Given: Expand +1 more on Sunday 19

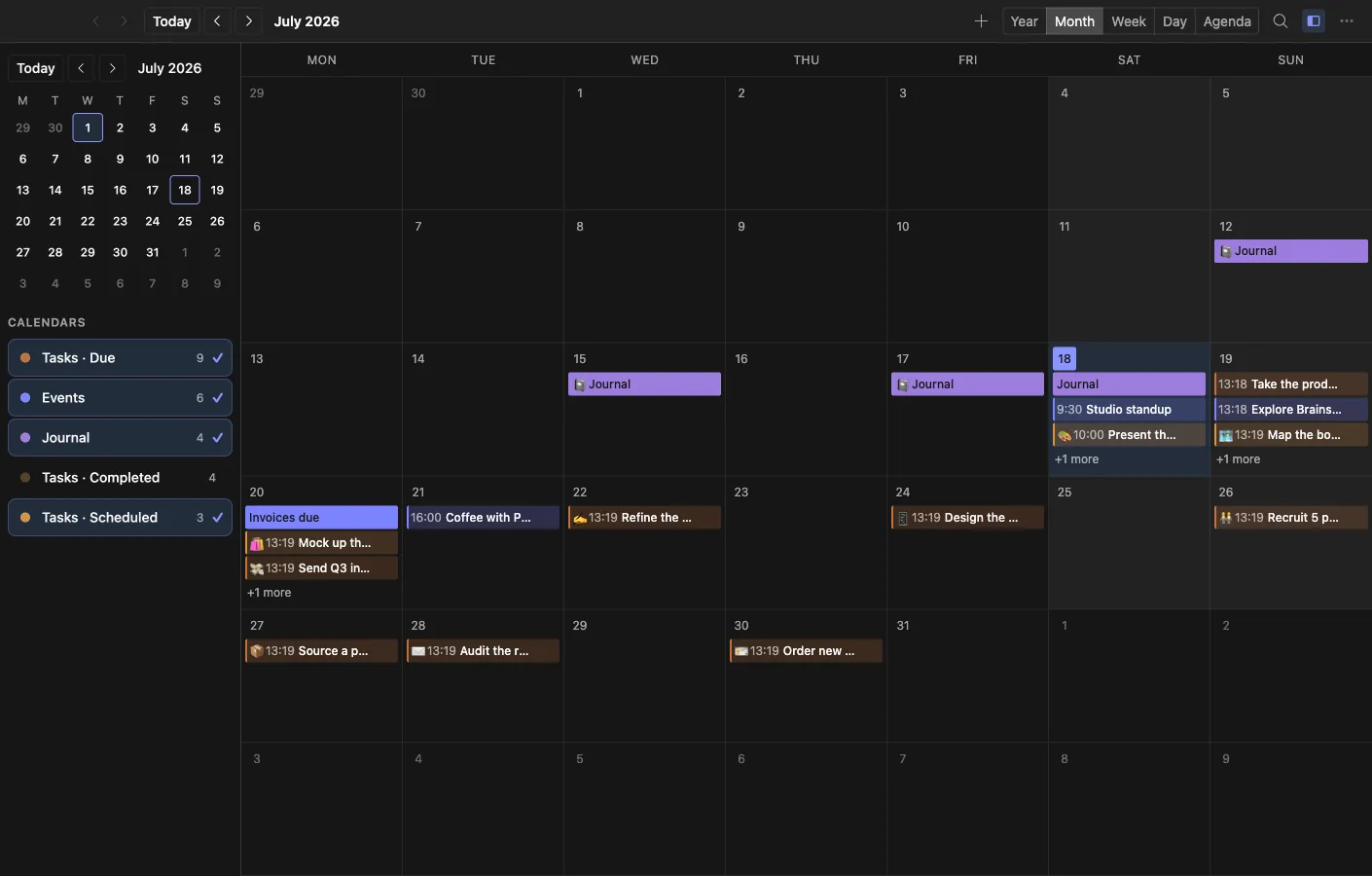Looking at the screenshot, I should (1238, 459).
